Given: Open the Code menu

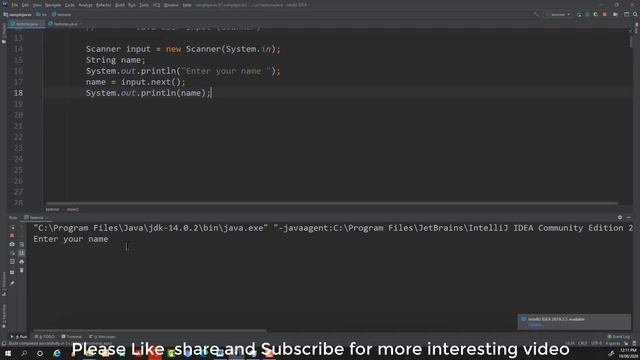Looking at the screenshot, I should coord(70,5).
